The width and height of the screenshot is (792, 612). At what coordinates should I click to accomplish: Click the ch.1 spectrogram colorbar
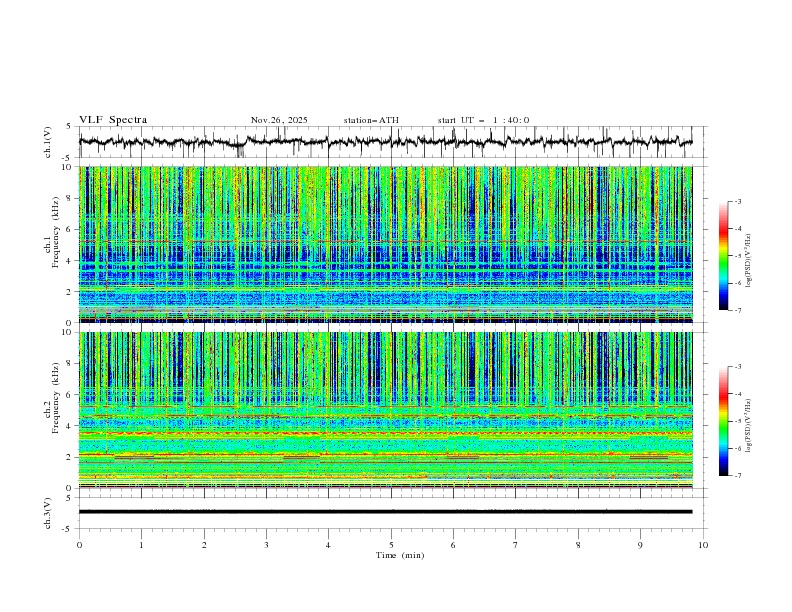(723, 256)
